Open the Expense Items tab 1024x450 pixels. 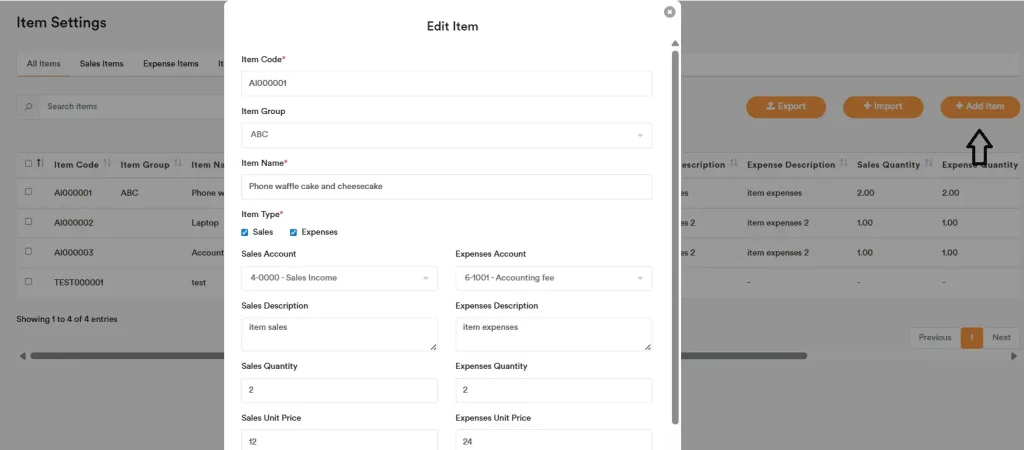(170, 64)
